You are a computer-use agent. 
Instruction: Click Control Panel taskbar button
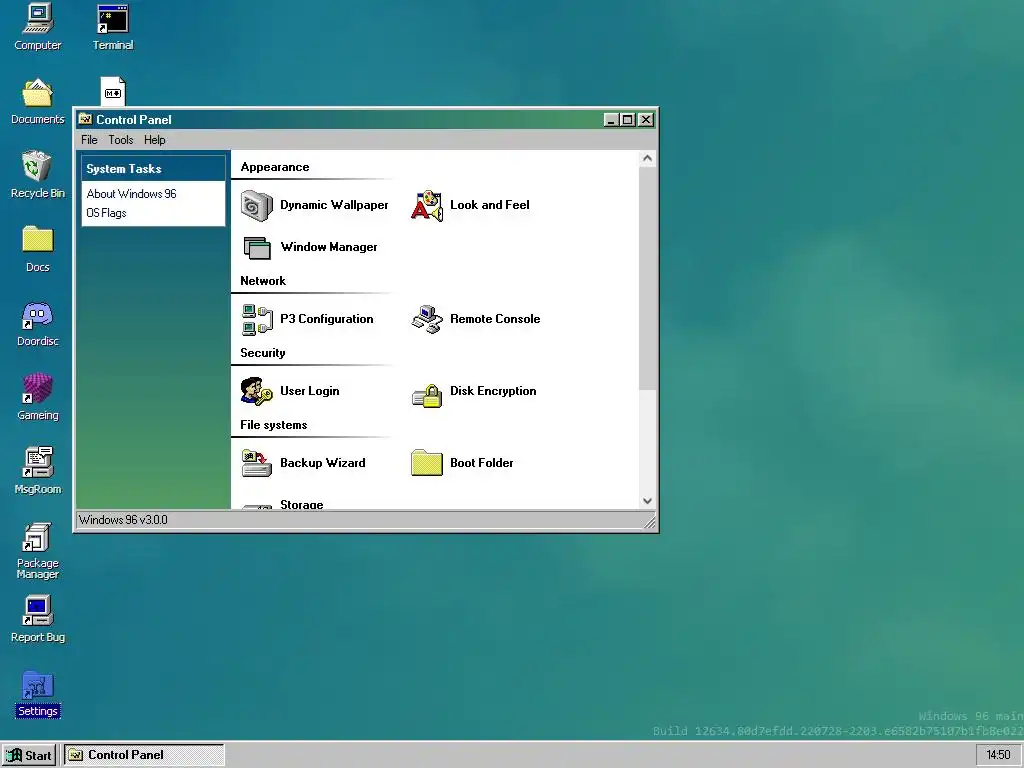[144, 755]
